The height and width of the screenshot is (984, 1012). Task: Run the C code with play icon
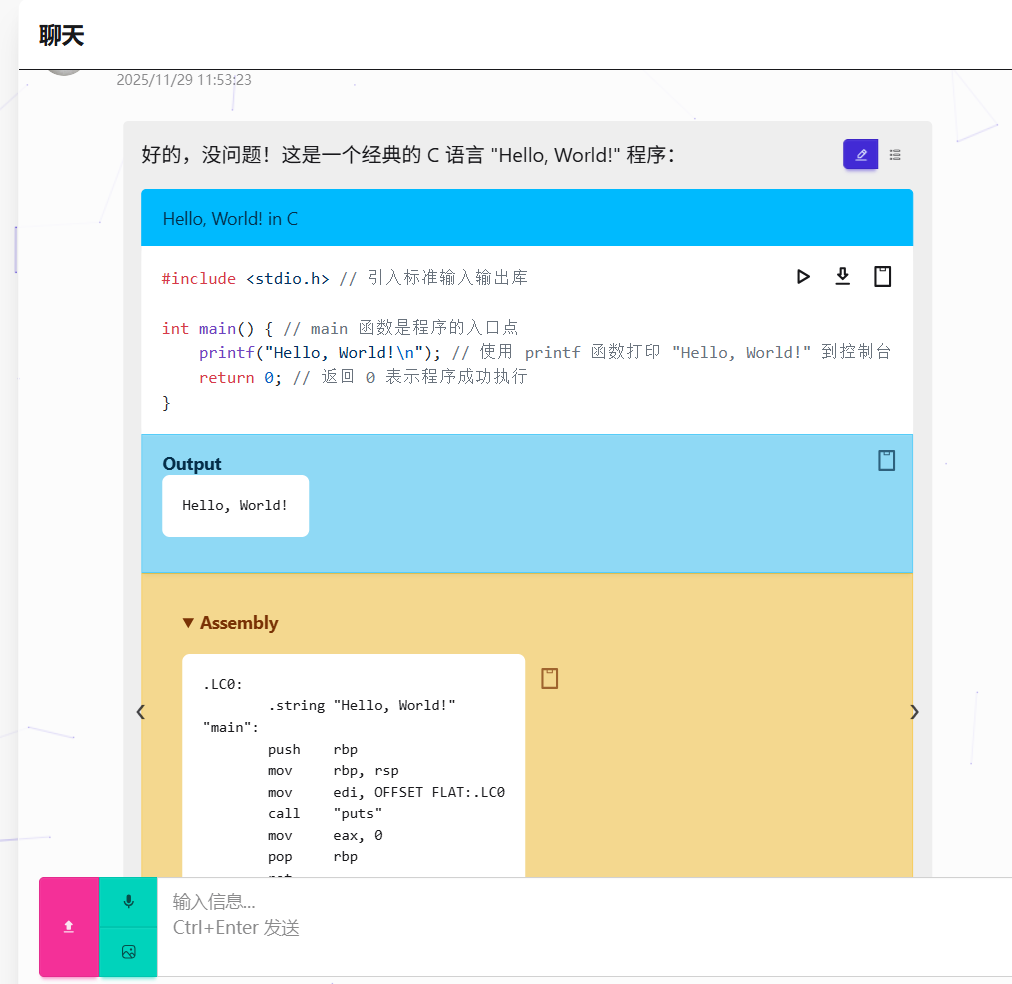pyautogui.click(x=803, y=277)
